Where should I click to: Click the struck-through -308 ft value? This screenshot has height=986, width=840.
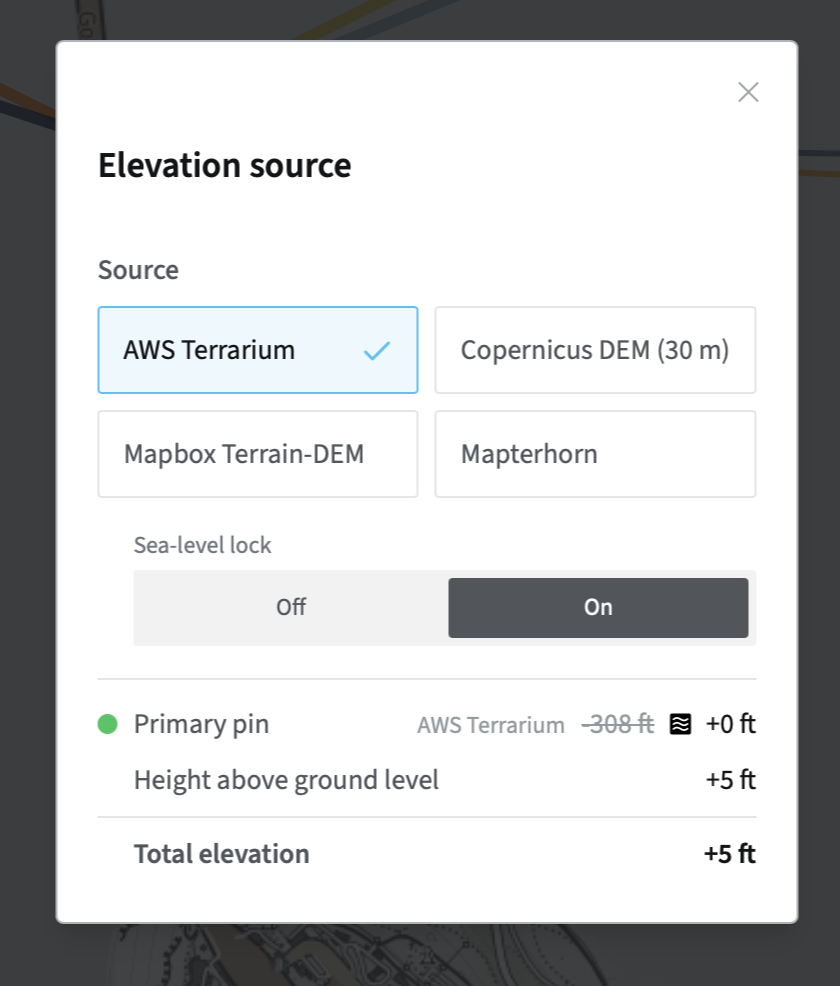[618, 724]
